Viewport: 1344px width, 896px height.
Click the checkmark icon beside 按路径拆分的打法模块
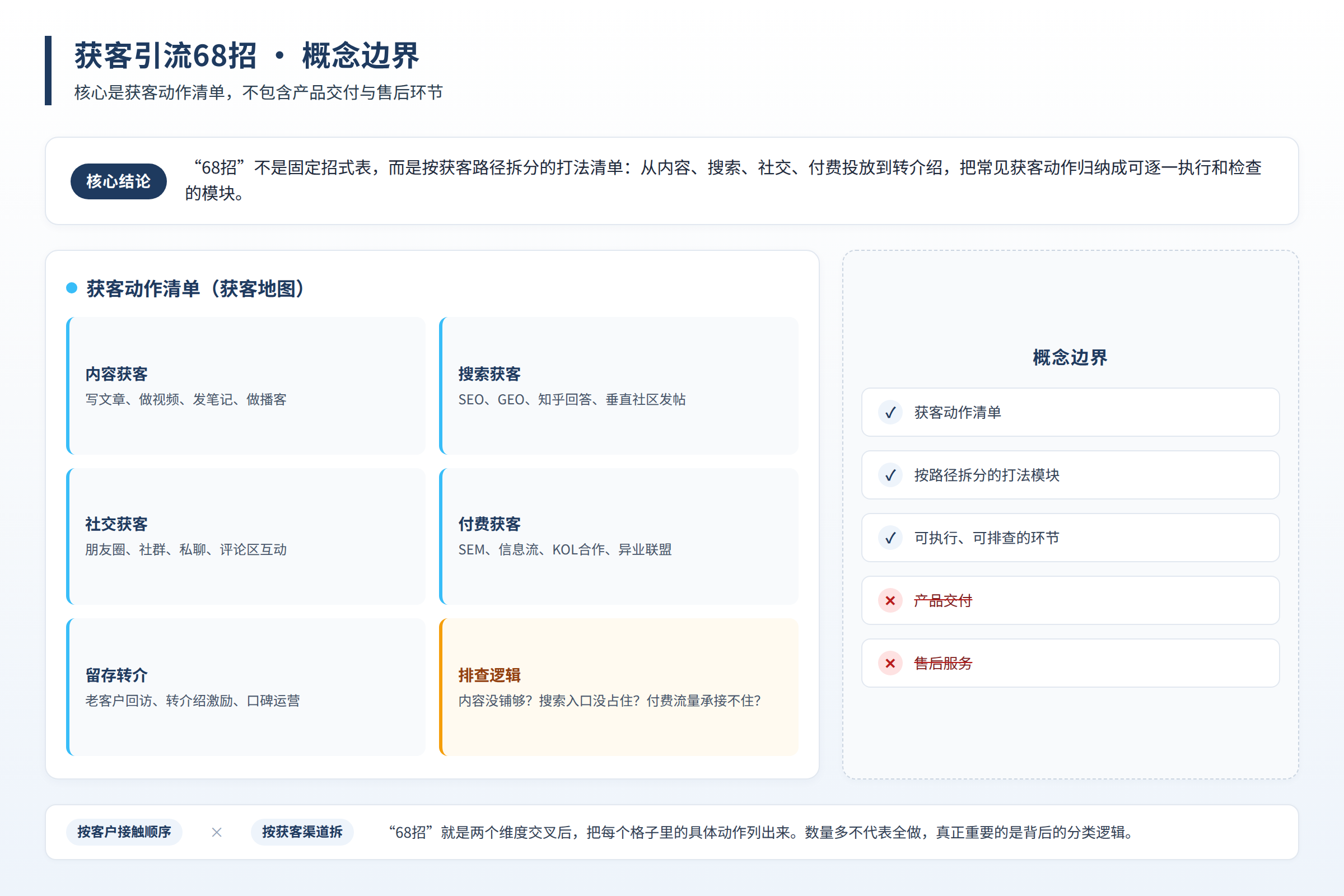[890, 475]
